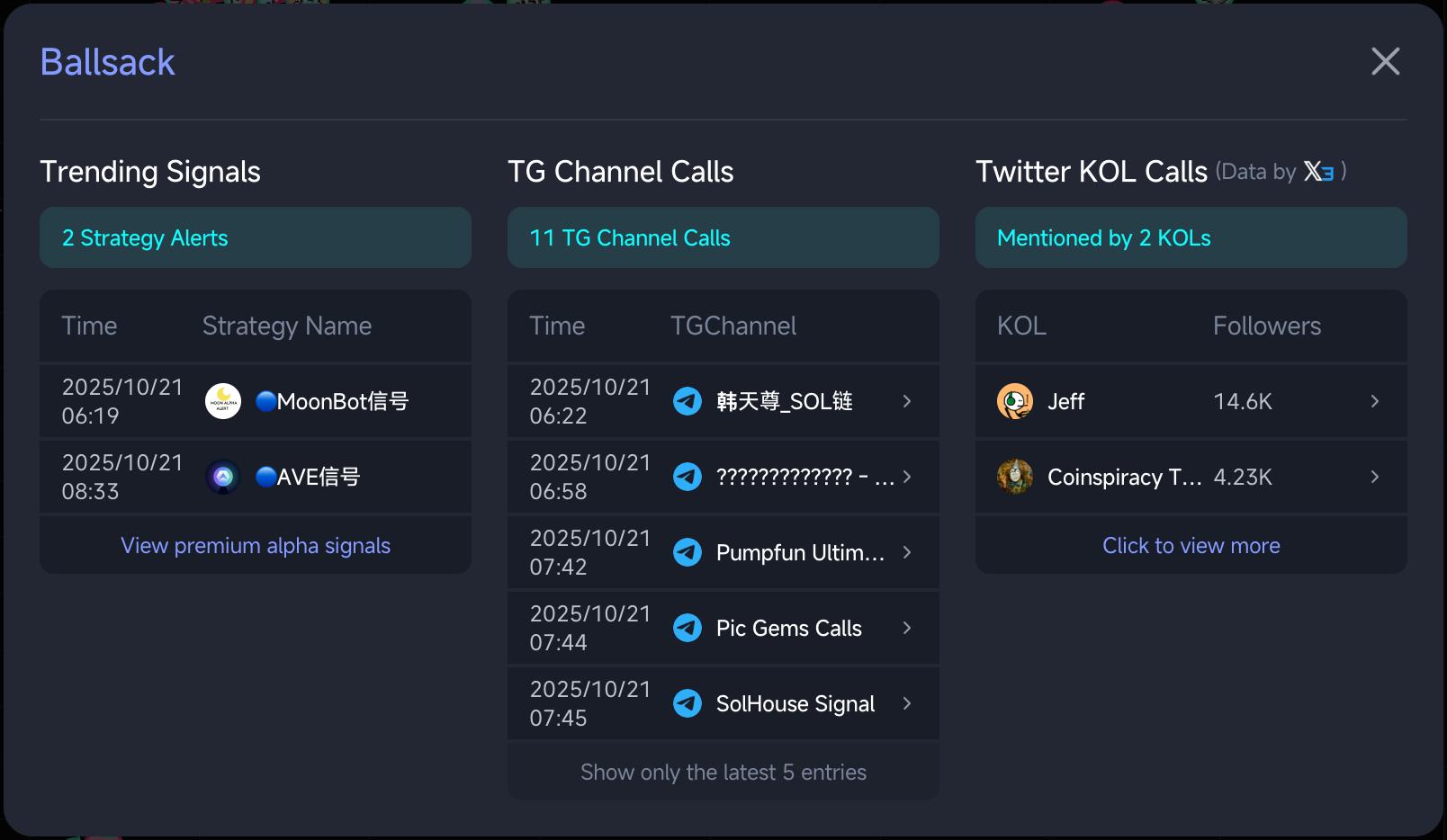The height and width of the screenshot is (840, 1447).
Task: Expand the Pic Gems Calls row arrow
Action: coord(907,628)
